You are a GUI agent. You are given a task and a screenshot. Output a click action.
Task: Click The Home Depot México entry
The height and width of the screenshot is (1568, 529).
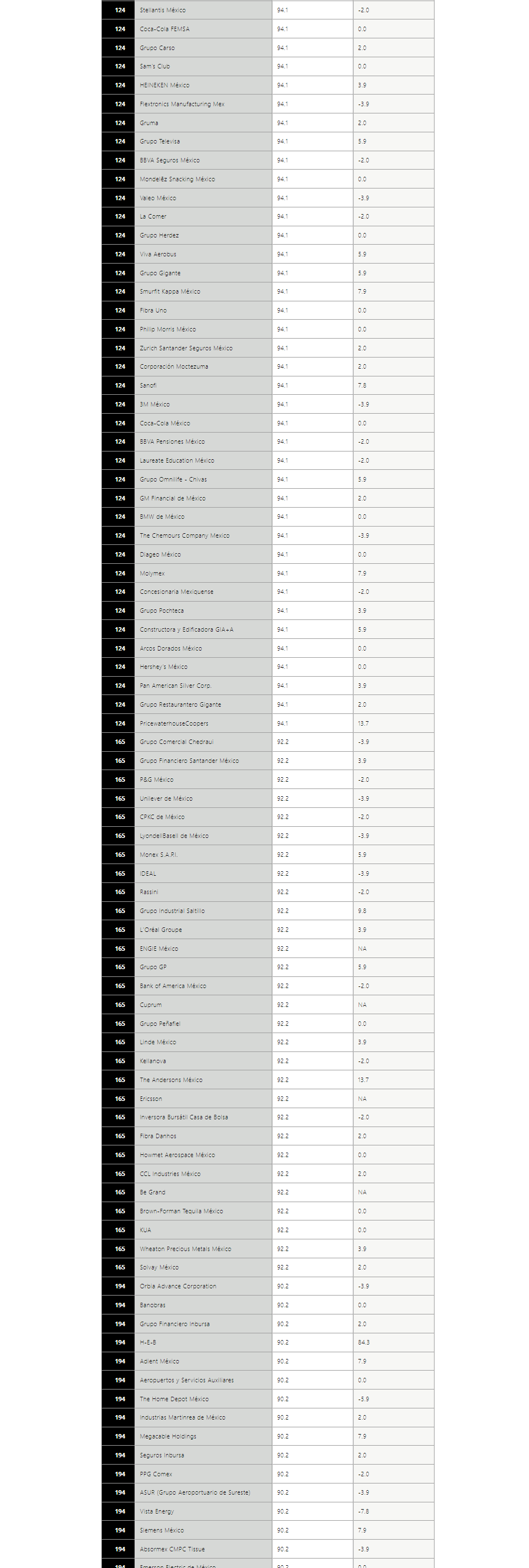coord(174,1399)
